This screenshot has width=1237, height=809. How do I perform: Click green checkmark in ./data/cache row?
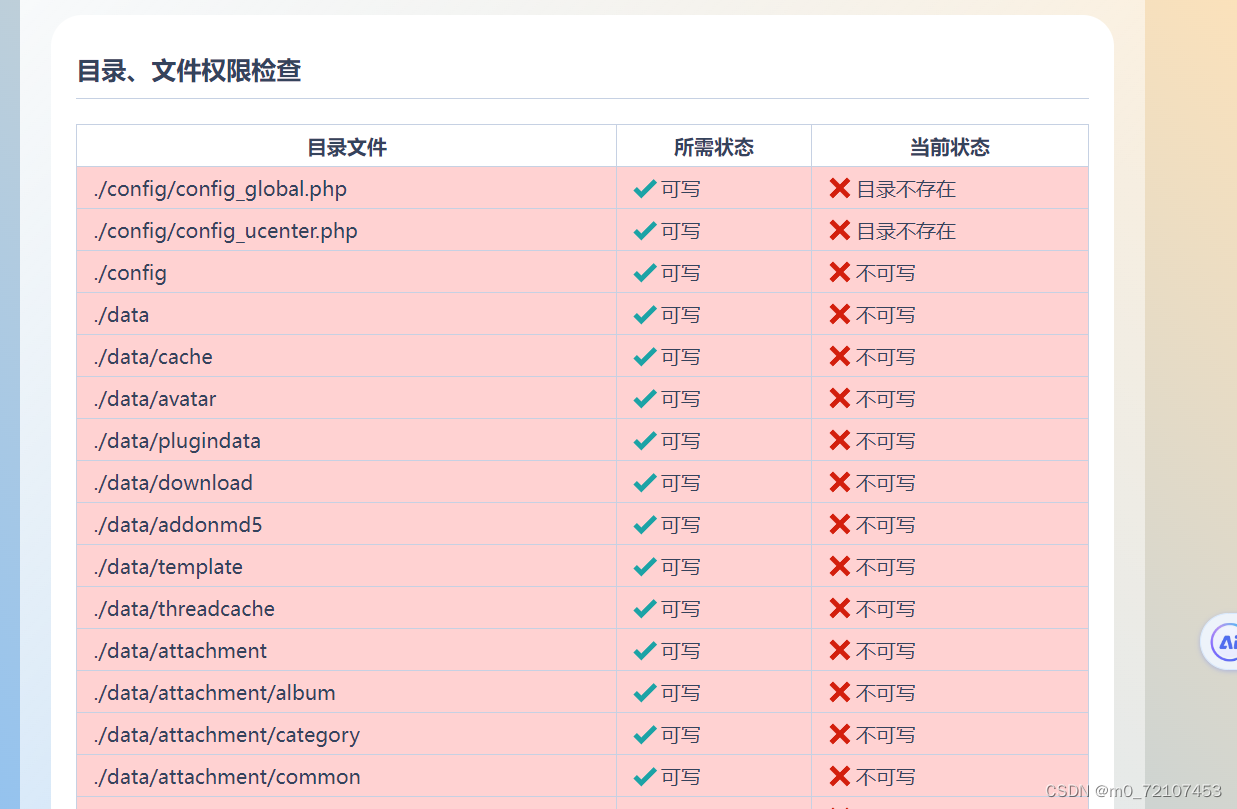(645, 356)
